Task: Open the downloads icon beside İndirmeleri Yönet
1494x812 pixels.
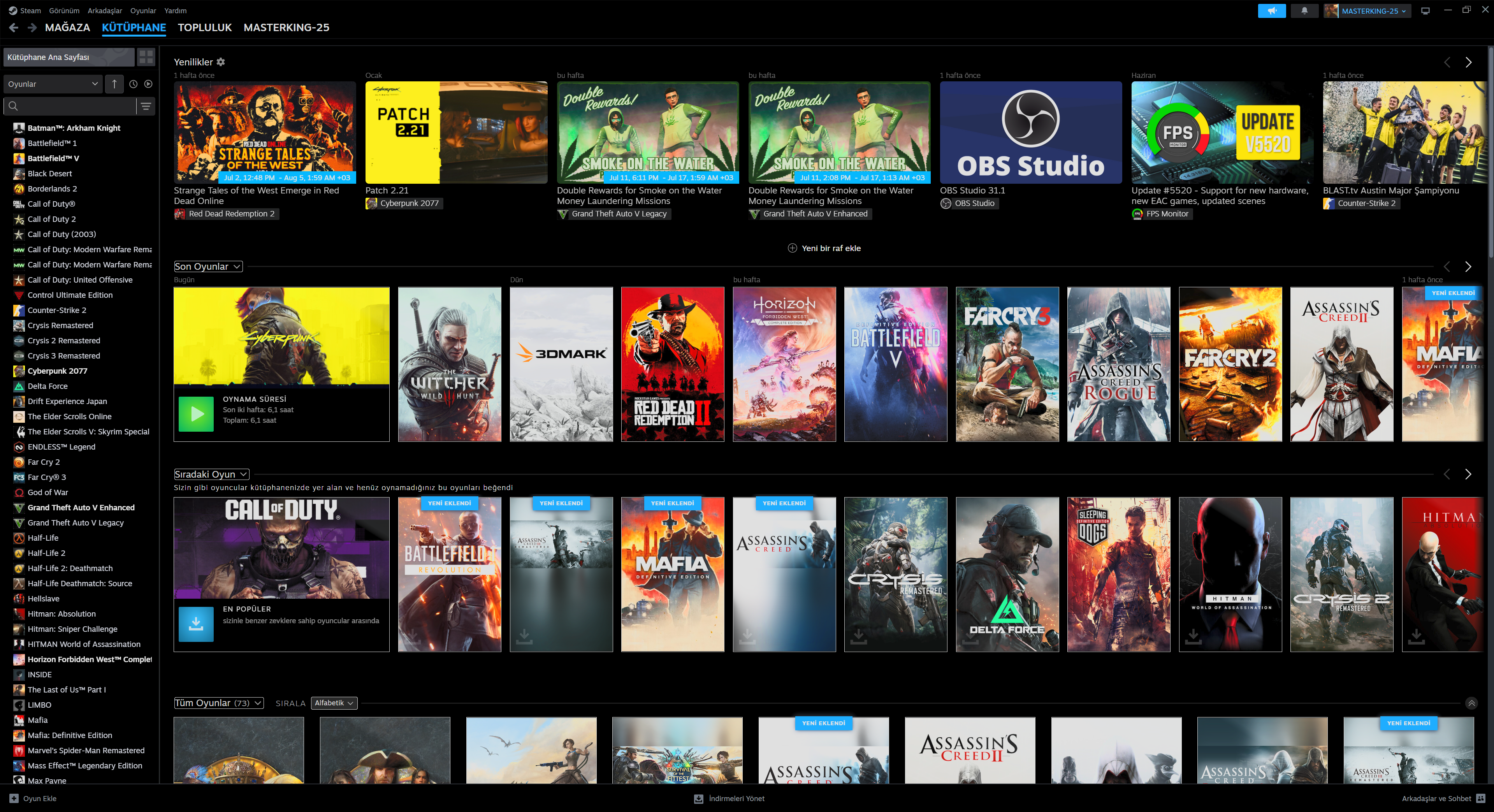Action: point(699,799)
